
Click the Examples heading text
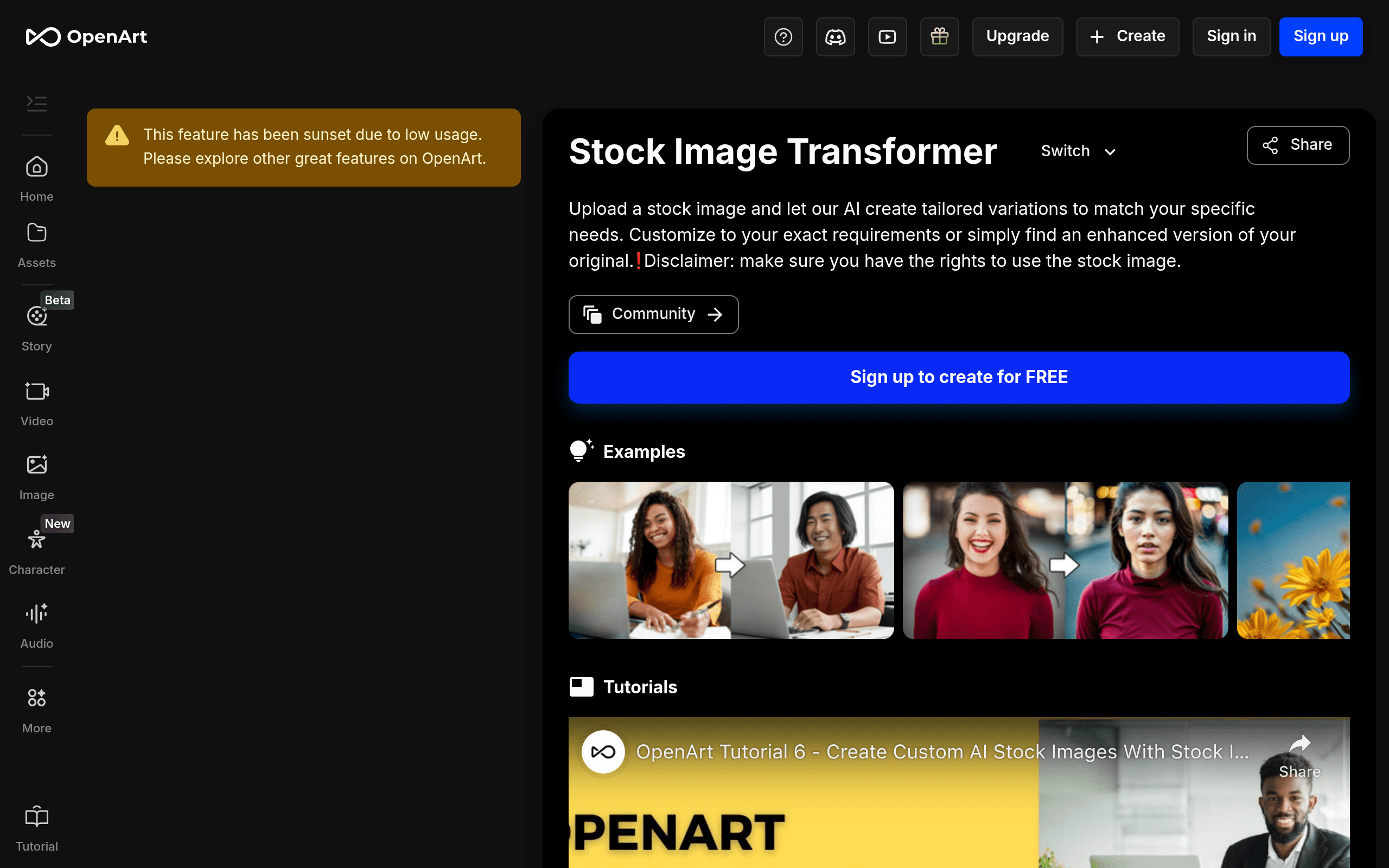[644, 452]
